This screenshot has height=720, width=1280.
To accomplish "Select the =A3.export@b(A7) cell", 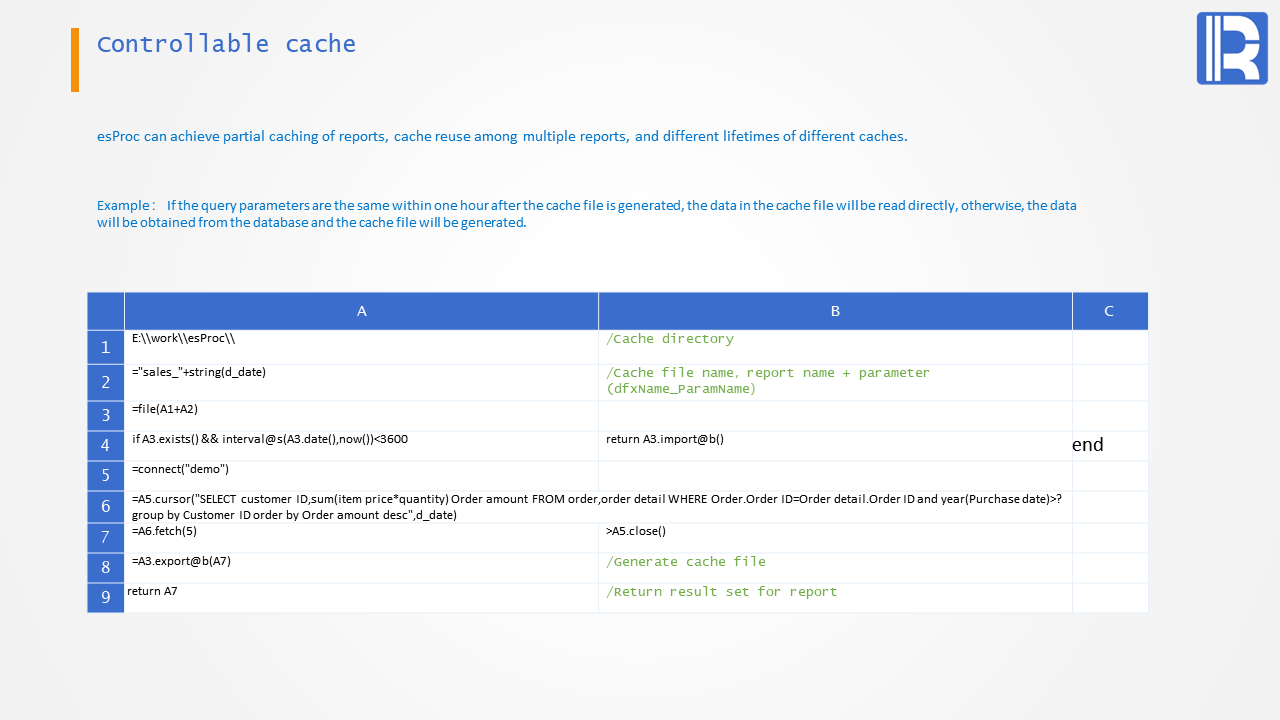I will (x=361, y=568).
